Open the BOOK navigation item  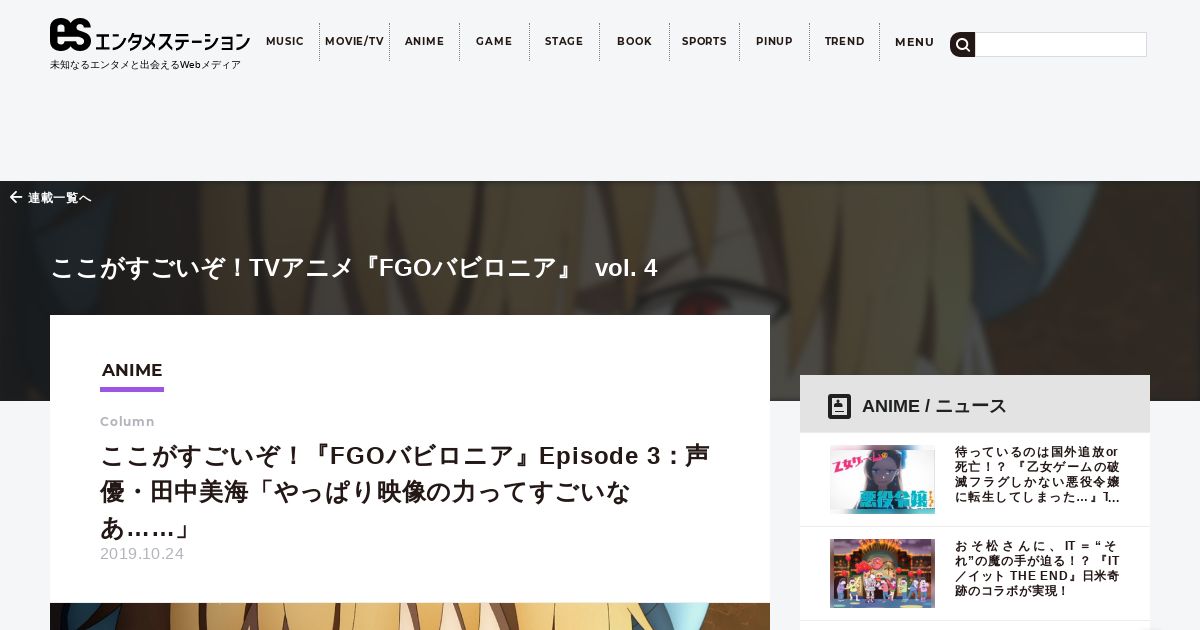(x=634, y=42)
